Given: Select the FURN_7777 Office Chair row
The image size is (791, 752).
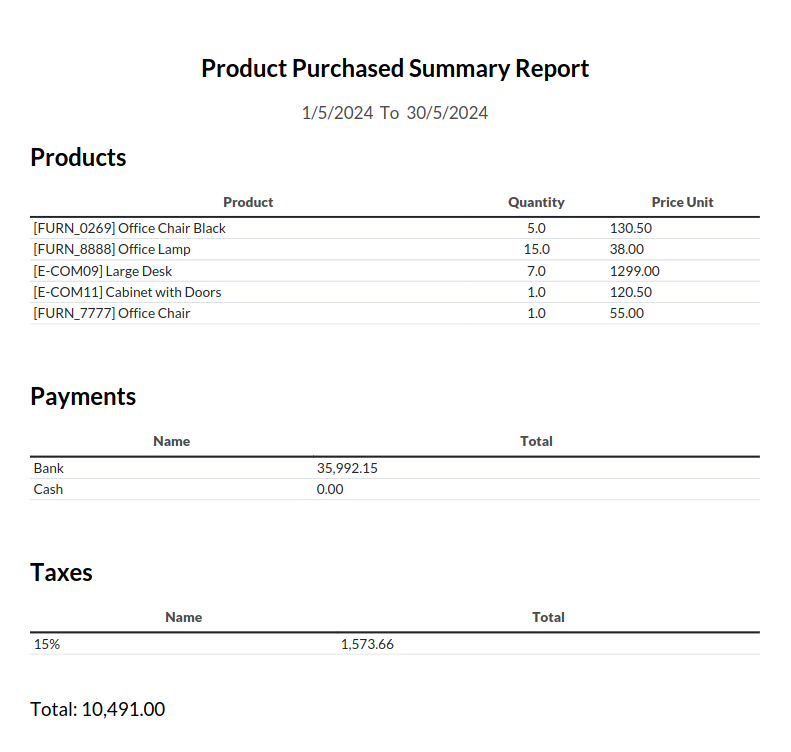Looking at the screenshot, I should tap(112, 313).
